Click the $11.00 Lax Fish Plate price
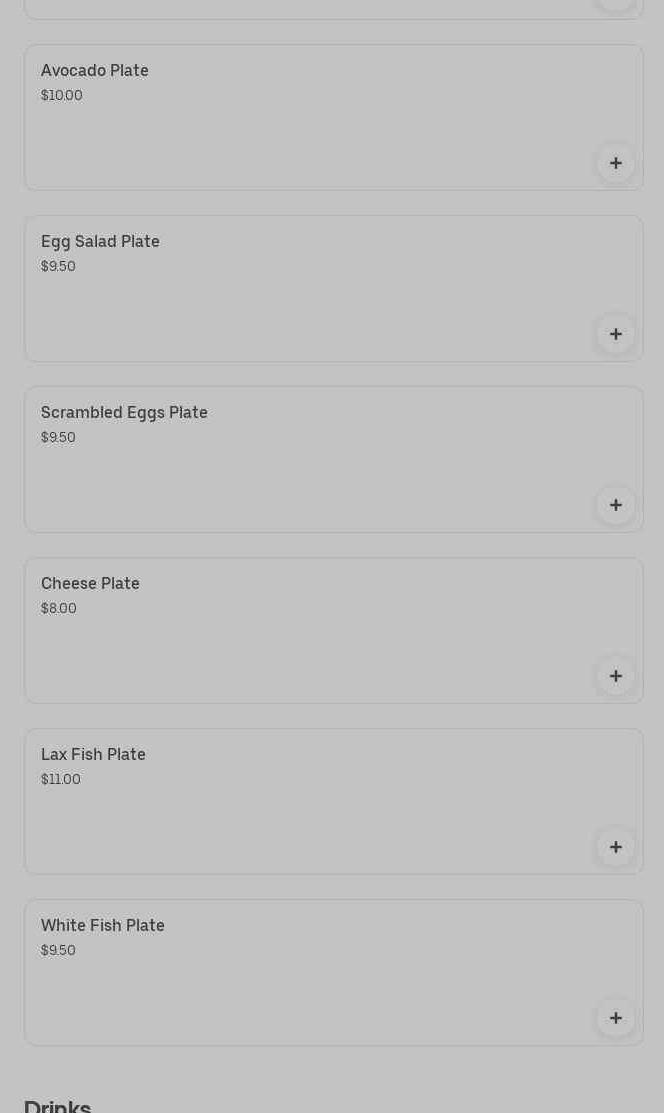Image resolution: width=664 pixels, height=1113 pixels. (x=61, y=779)
